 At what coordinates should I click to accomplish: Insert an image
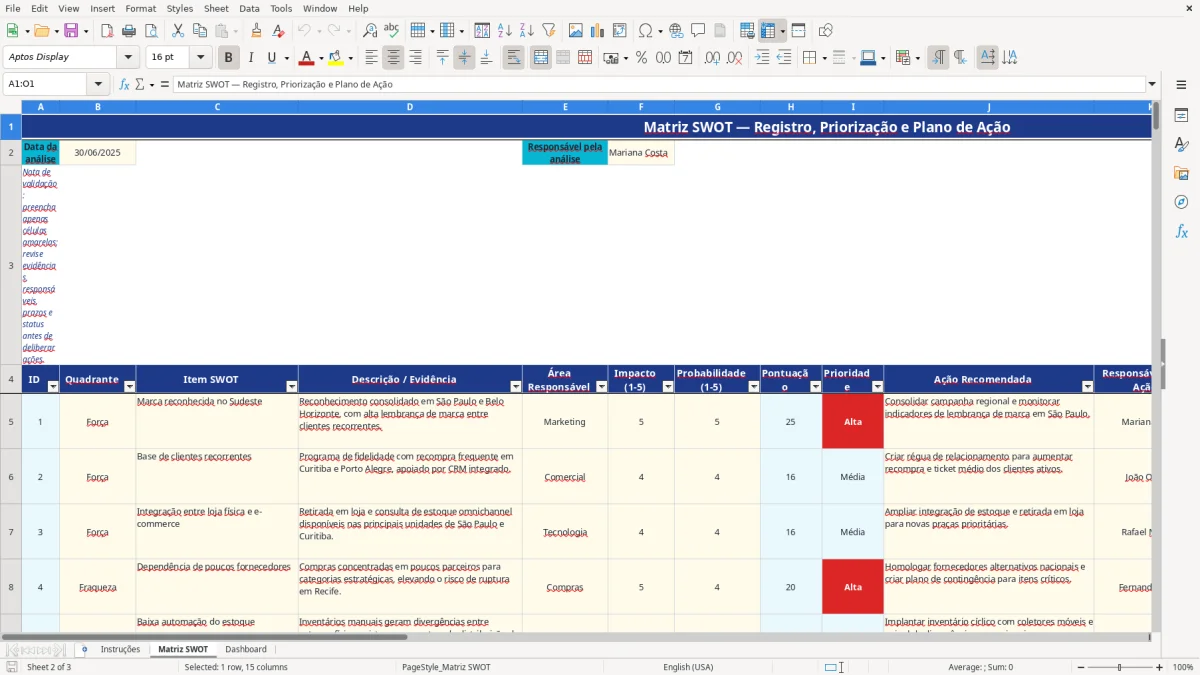(576, 31)
